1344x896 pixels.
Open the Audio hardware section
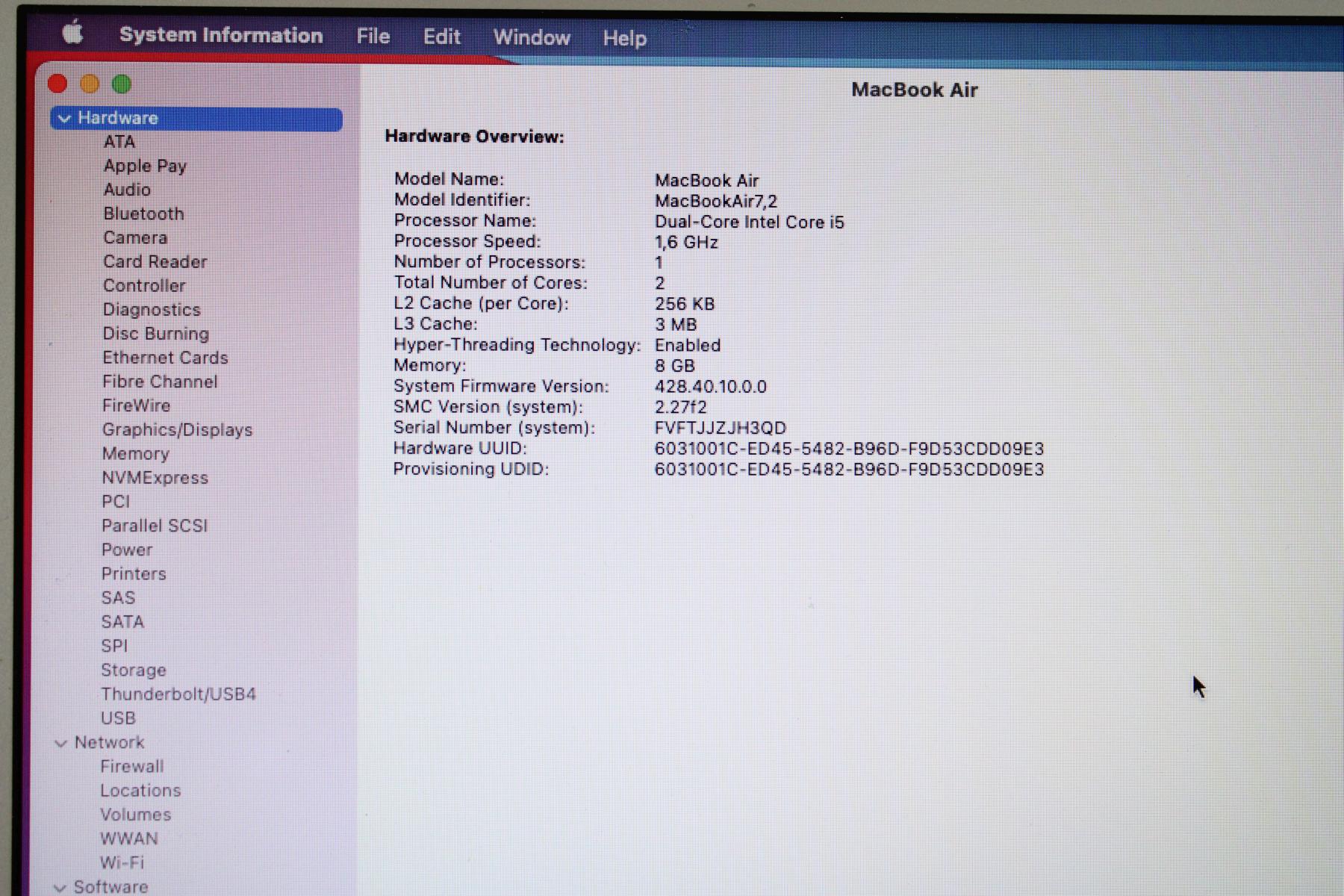click(x=127, y=190)
